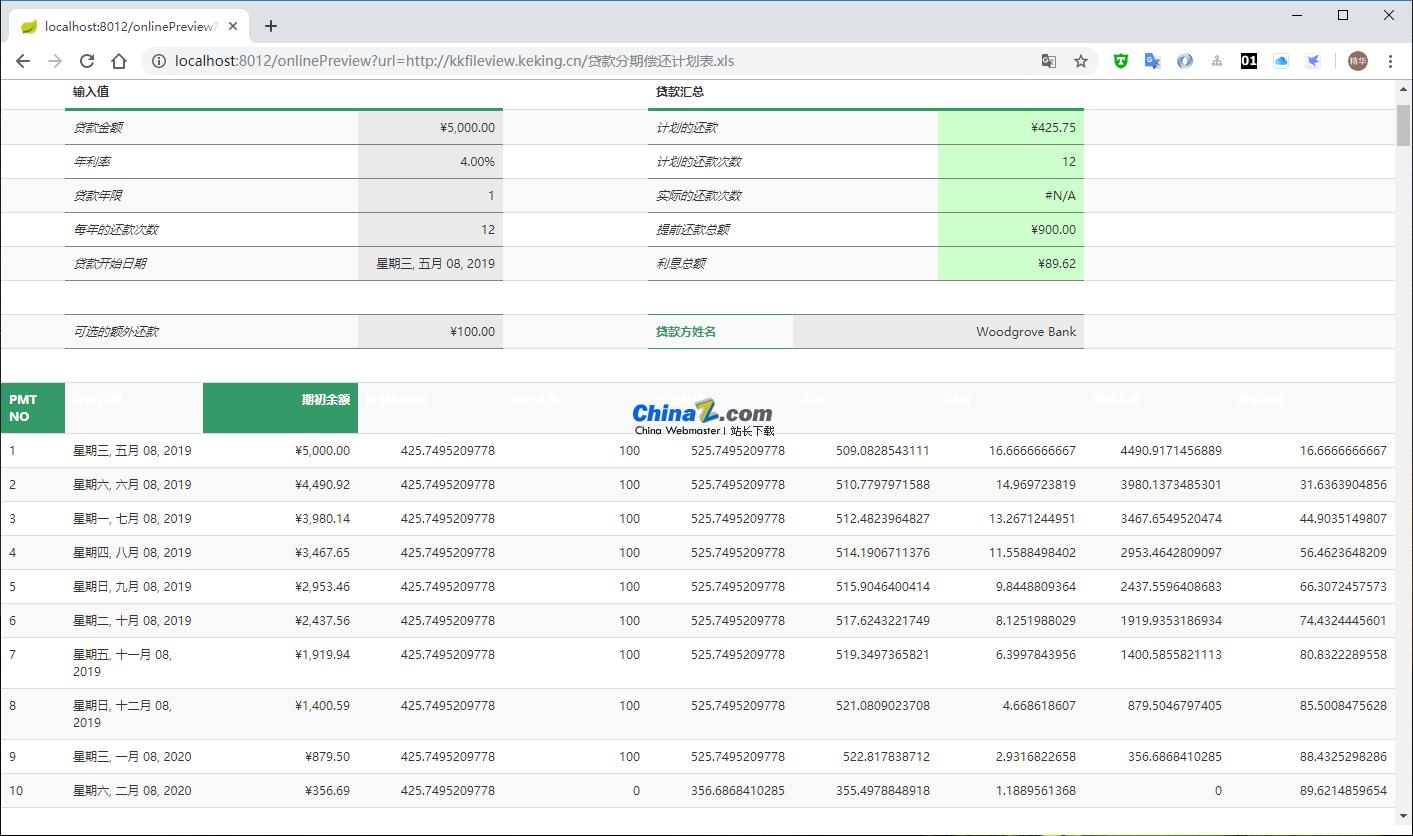
Task: Select the total payment 356.6868410285 in row 10
Action: pos(738,791)
